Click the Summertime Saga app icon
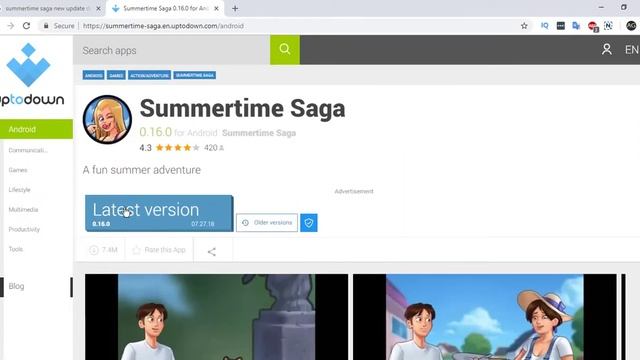640x360 pixels. pos(107,120)
